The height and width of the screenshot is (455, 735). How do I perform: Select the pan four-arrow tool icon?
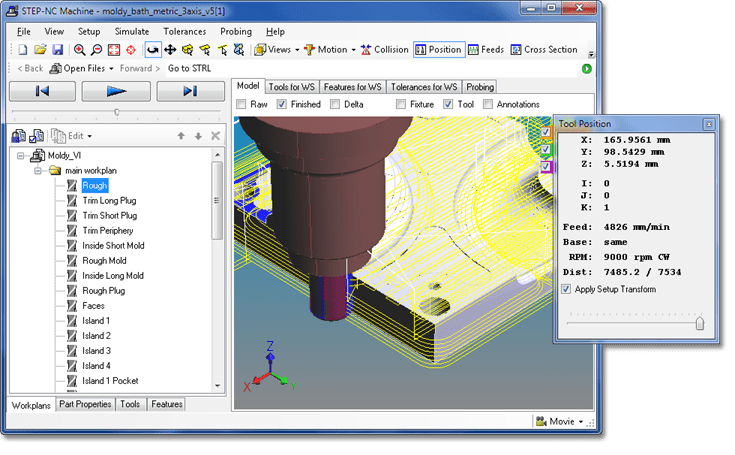[170, 50]
